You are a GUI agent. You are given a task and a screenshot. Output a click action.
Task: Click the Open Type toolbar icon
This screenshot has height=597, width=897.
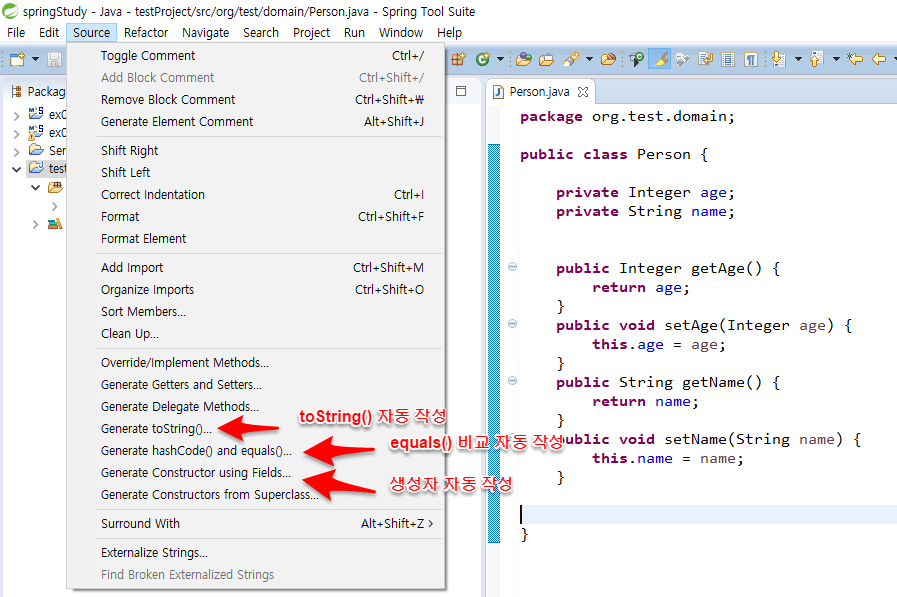[523, 59]
